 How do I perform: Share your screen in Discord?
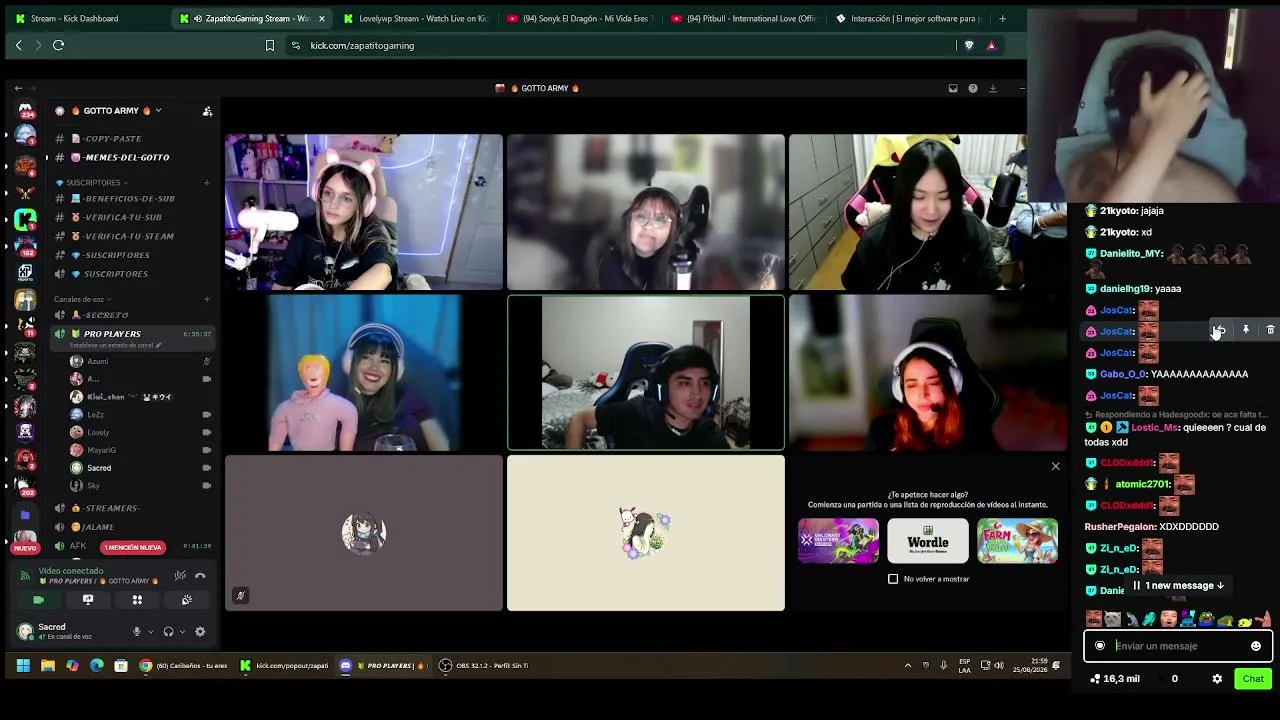point(88,600)
